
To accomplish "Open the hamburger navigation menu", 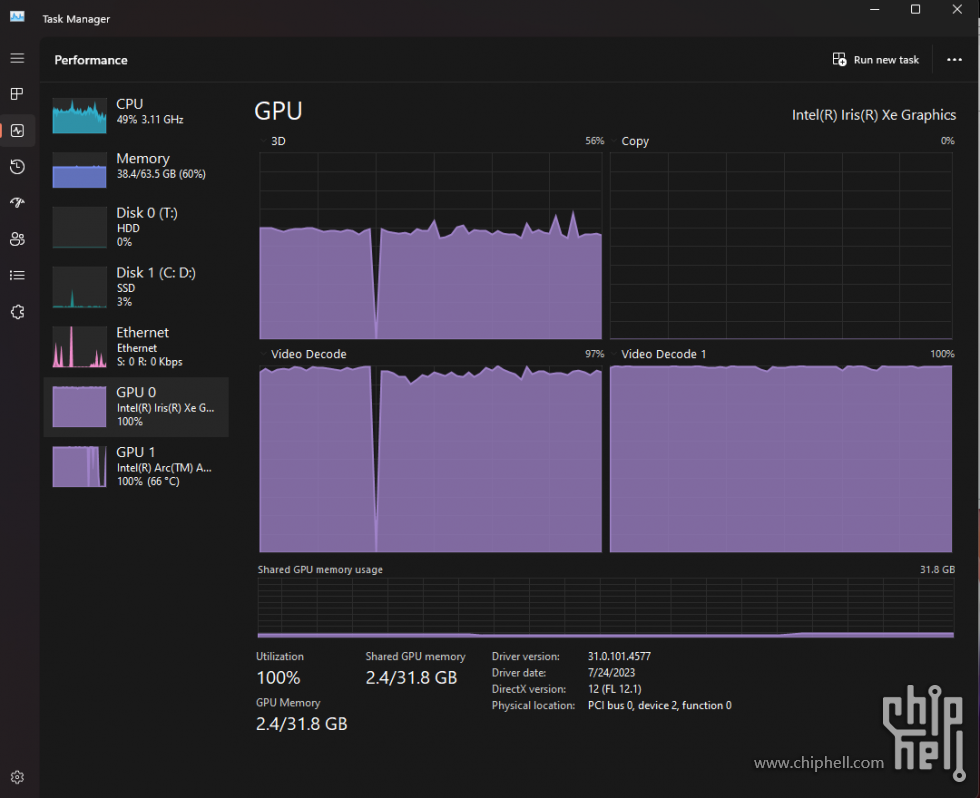I will point(18,58).
